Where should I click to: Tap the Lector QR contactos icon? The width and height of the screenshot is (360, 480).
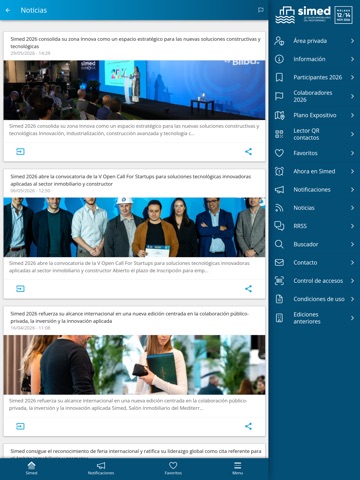click(279, 134)
